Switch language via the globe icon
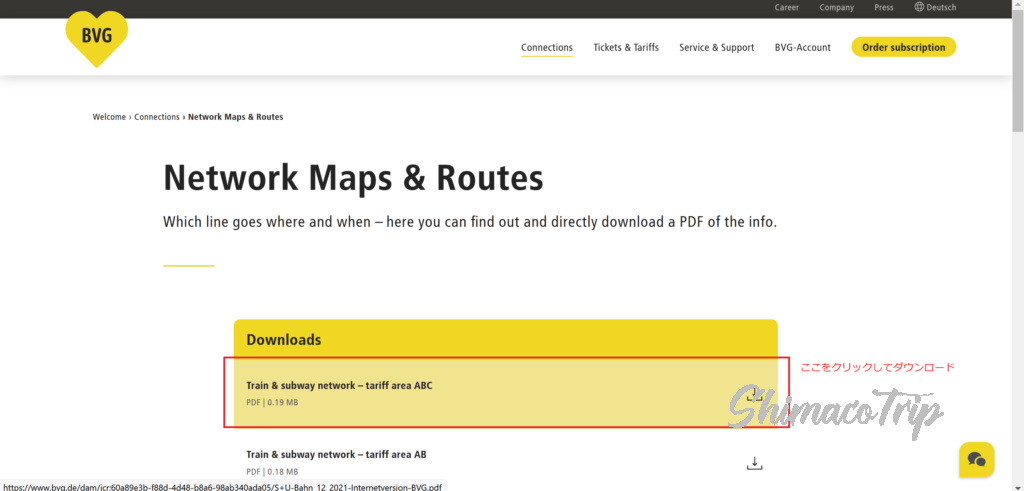The image size is (1024, 491). (x=918, y=7)
